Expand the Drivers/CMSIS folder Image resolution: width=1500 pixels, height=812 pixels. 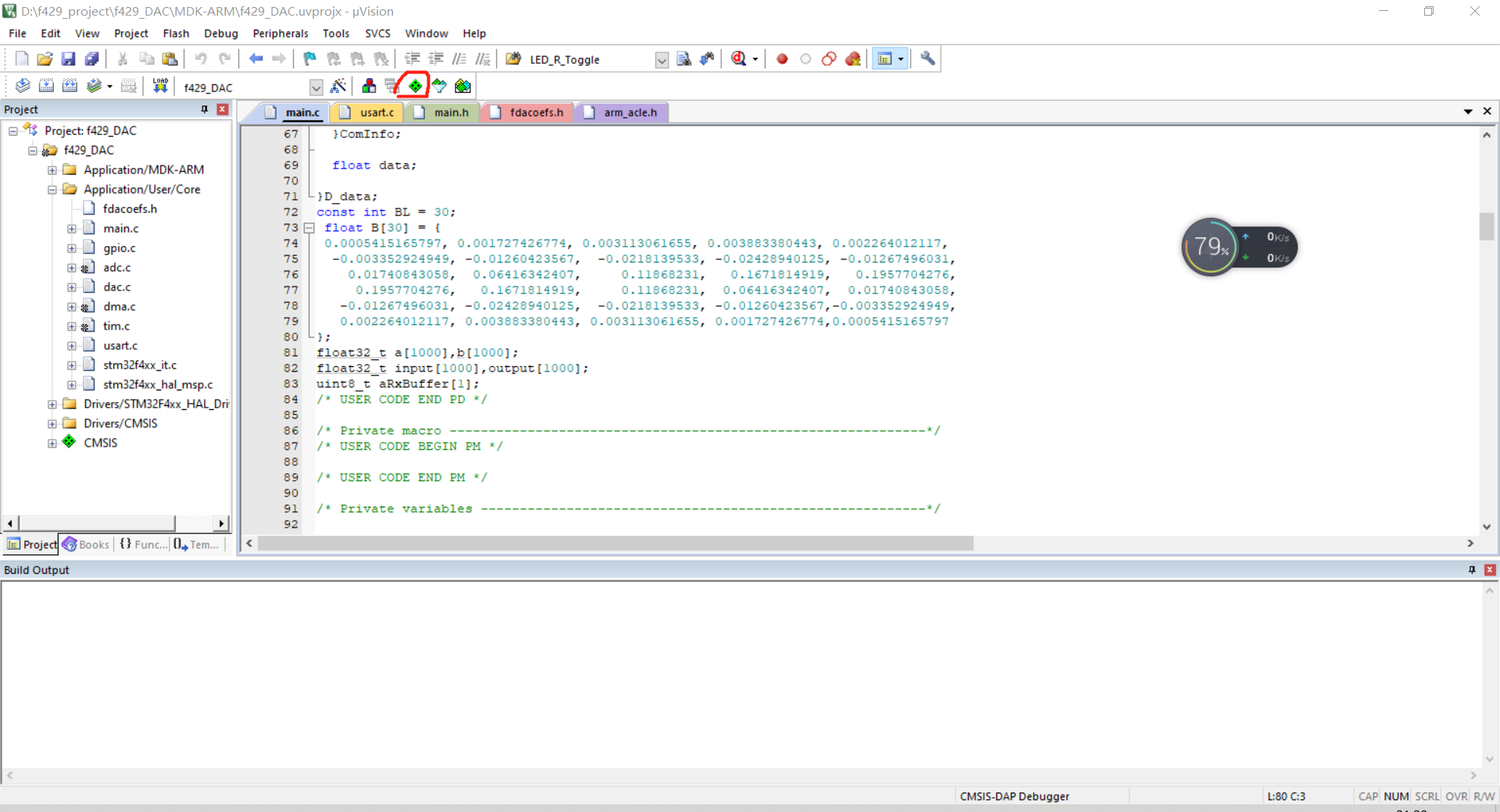pos(52,424)
